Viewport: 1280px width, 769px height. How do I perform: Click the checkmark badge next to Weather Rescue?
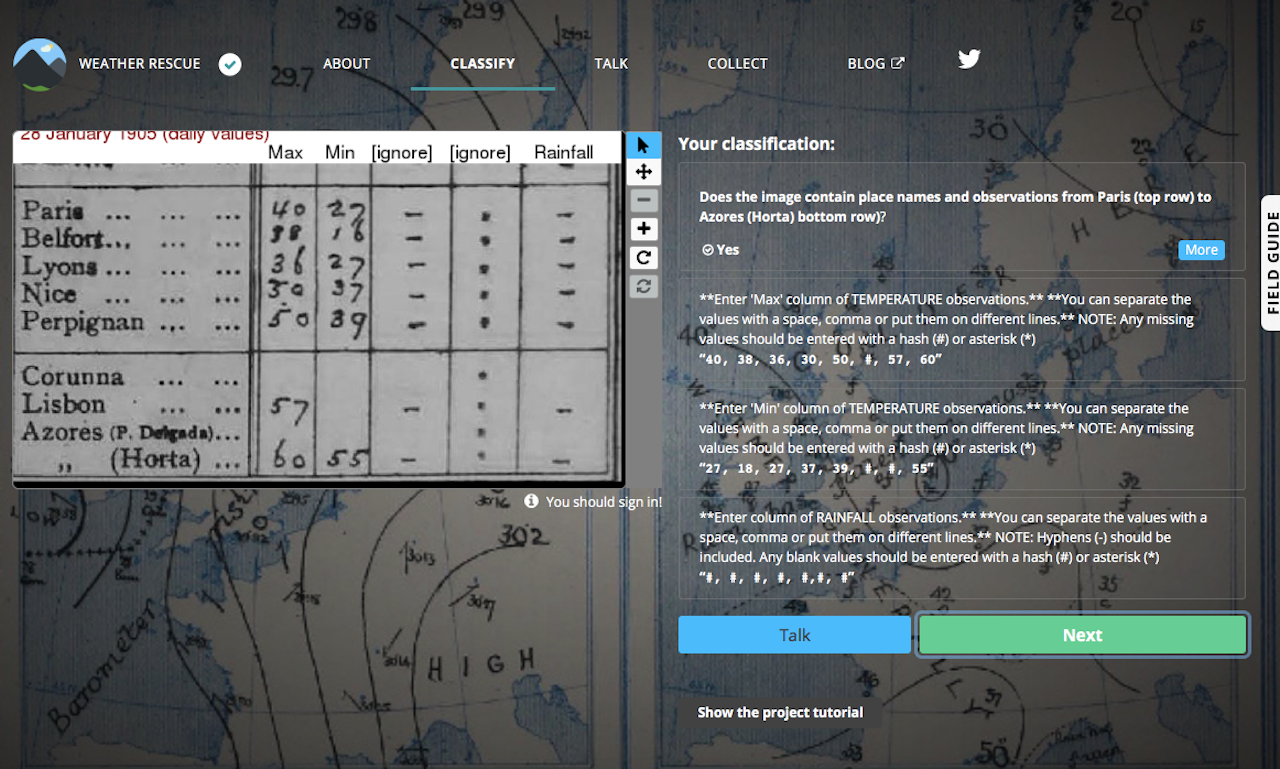(x=229, y=64)
